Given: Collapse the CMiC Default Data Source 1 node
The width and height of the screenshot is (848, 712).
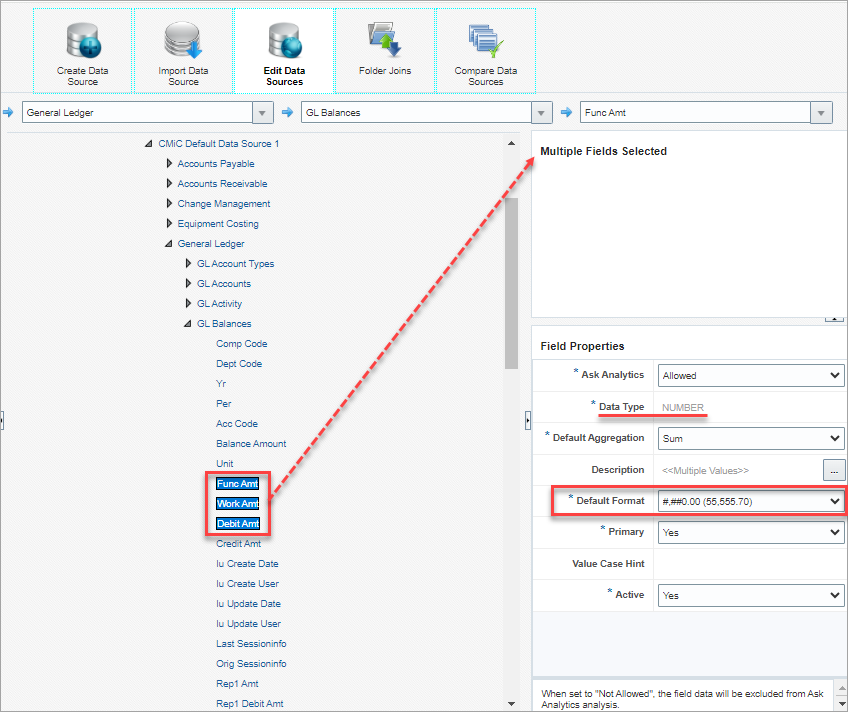Looking at the screenshot, I should 149,144.
